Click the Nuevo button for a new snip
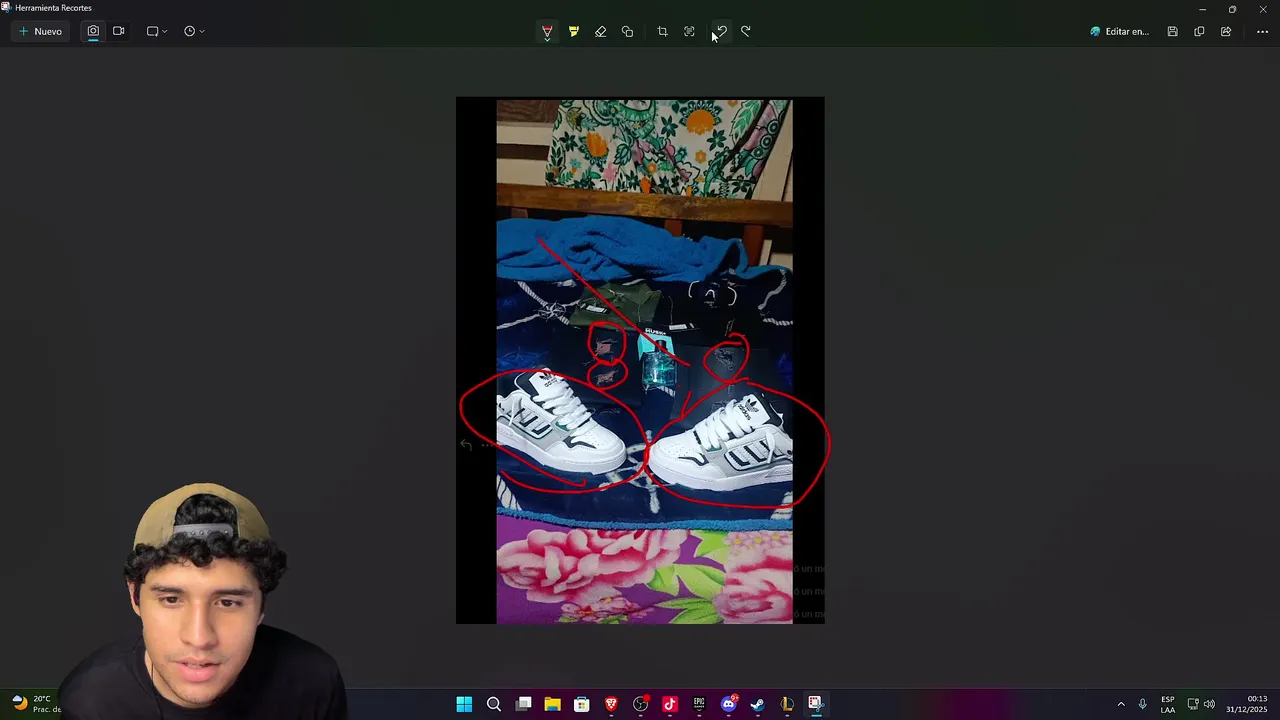The width and height of the screenshot is (1280, 720). point(40,32)
